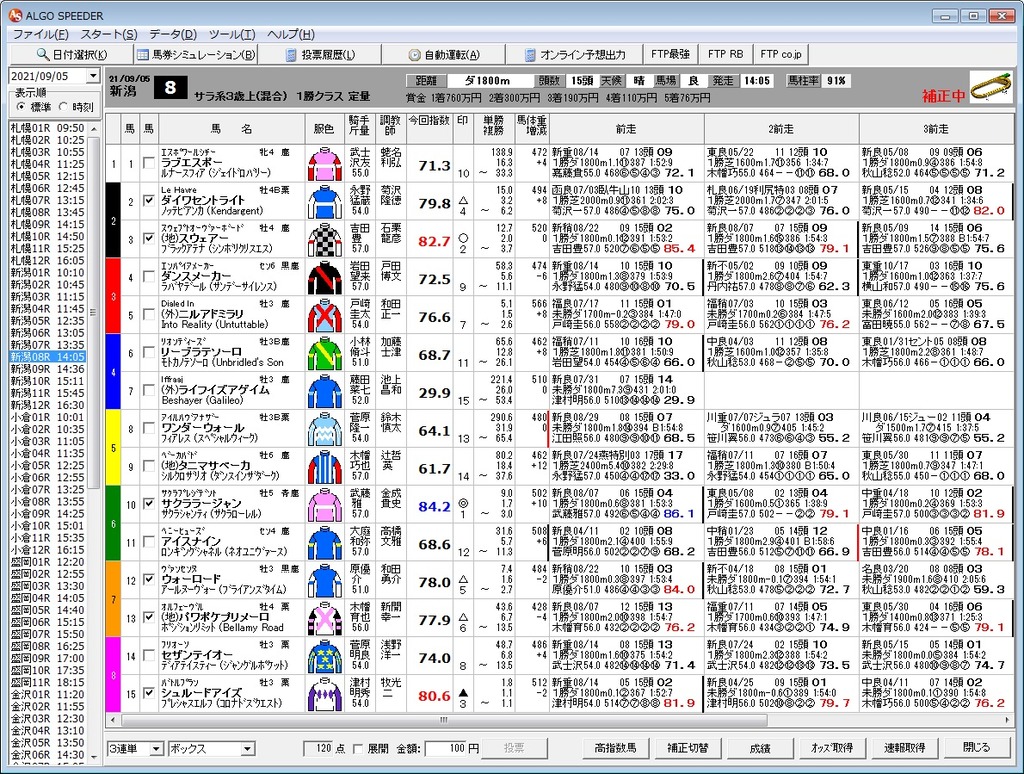Image resolution: width=1024 pixels, height=774 pixels.
Task: Click セザンテイオー jockey silks icon
Action: coord(325,658)
